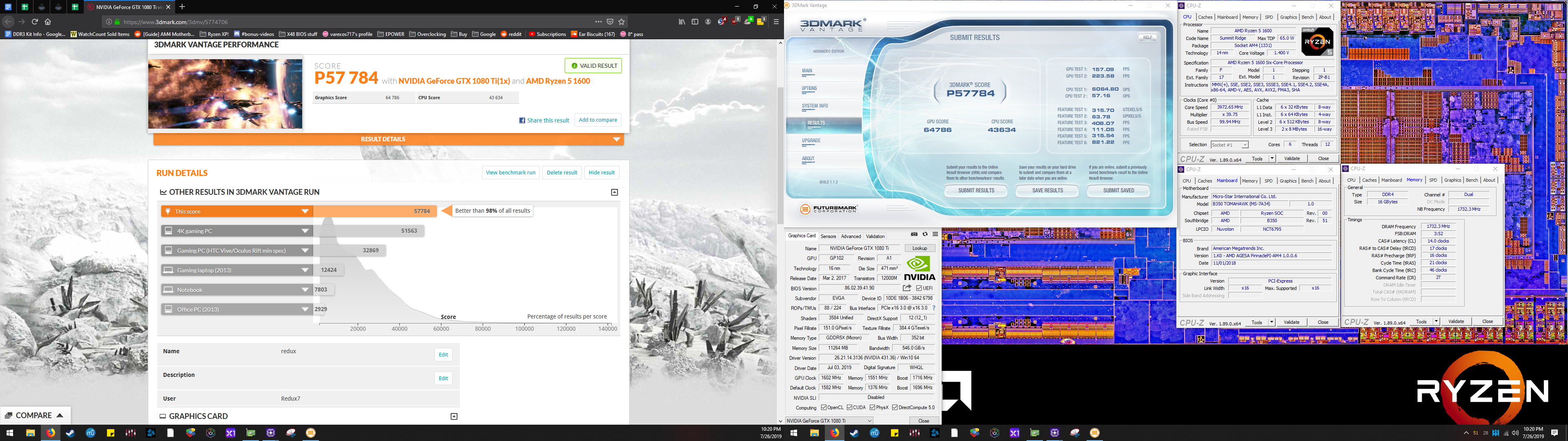The height and width of the screenshot is (441, 1568).
Task: Expand the '4K gaming PC' comparison row
Action: pyautogui.click(x=305, y=231)
